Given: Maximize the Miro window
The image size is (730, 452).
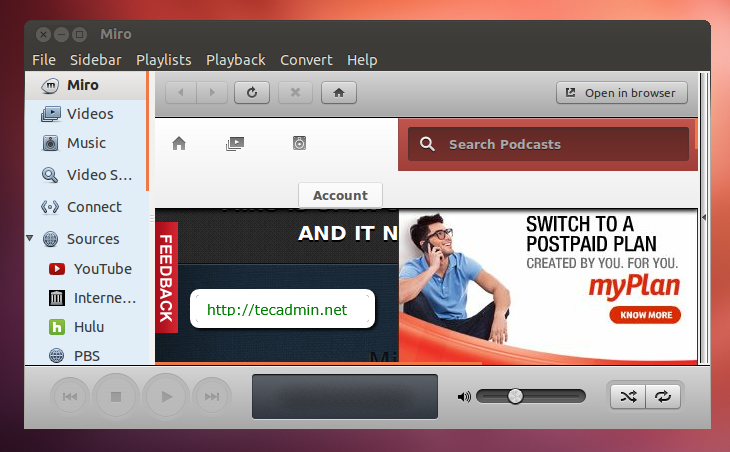Looking at the screenshot, I should 80,34.
